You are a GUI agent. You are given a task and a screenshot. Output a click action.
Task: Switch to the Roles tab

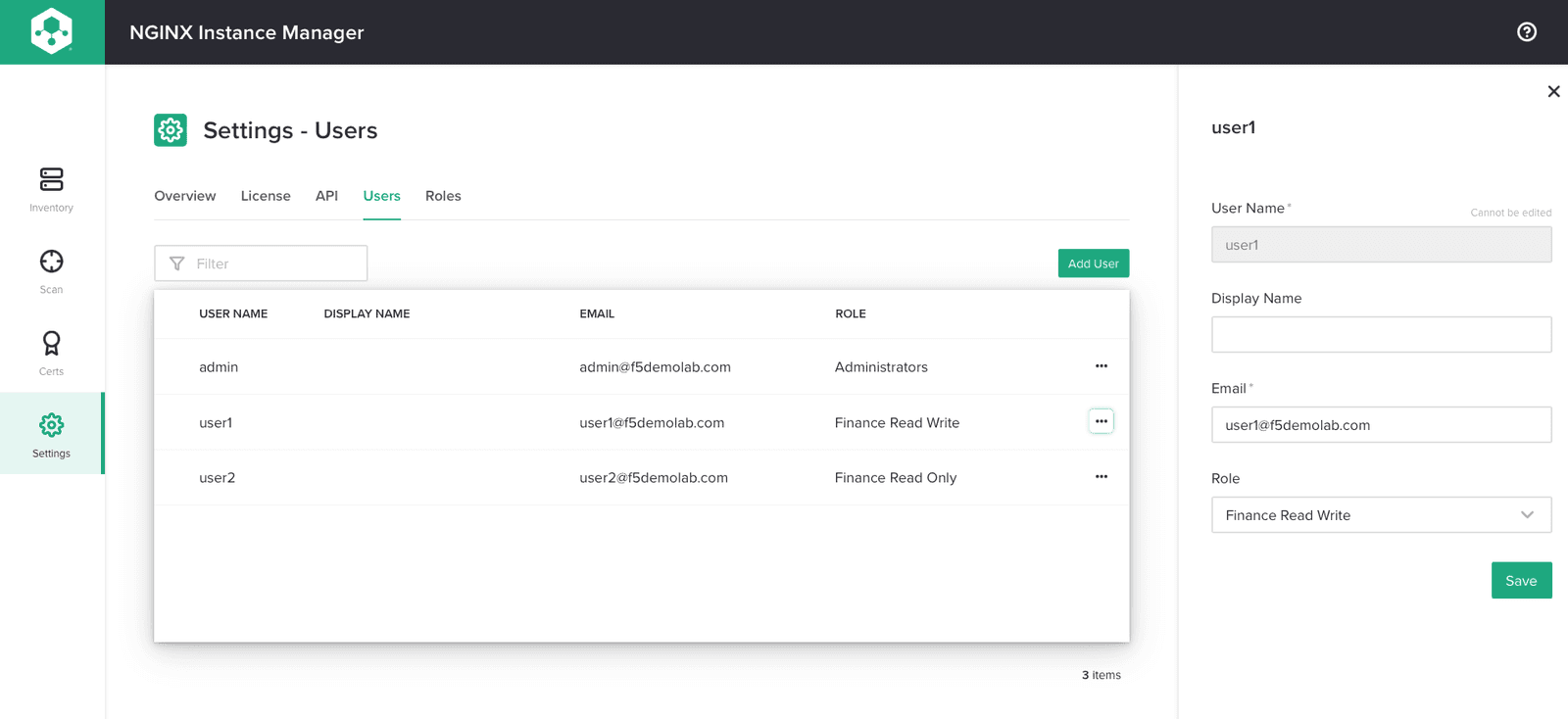pos(443,196)
